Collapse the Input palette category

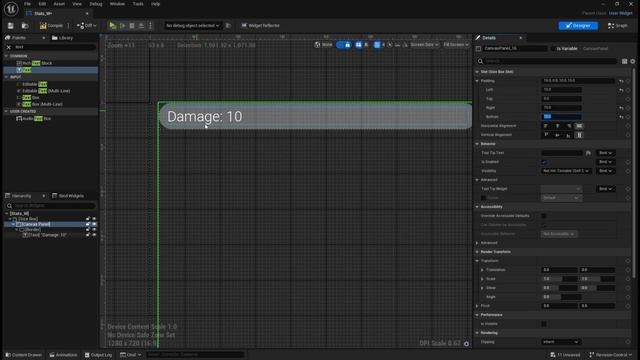7,77
